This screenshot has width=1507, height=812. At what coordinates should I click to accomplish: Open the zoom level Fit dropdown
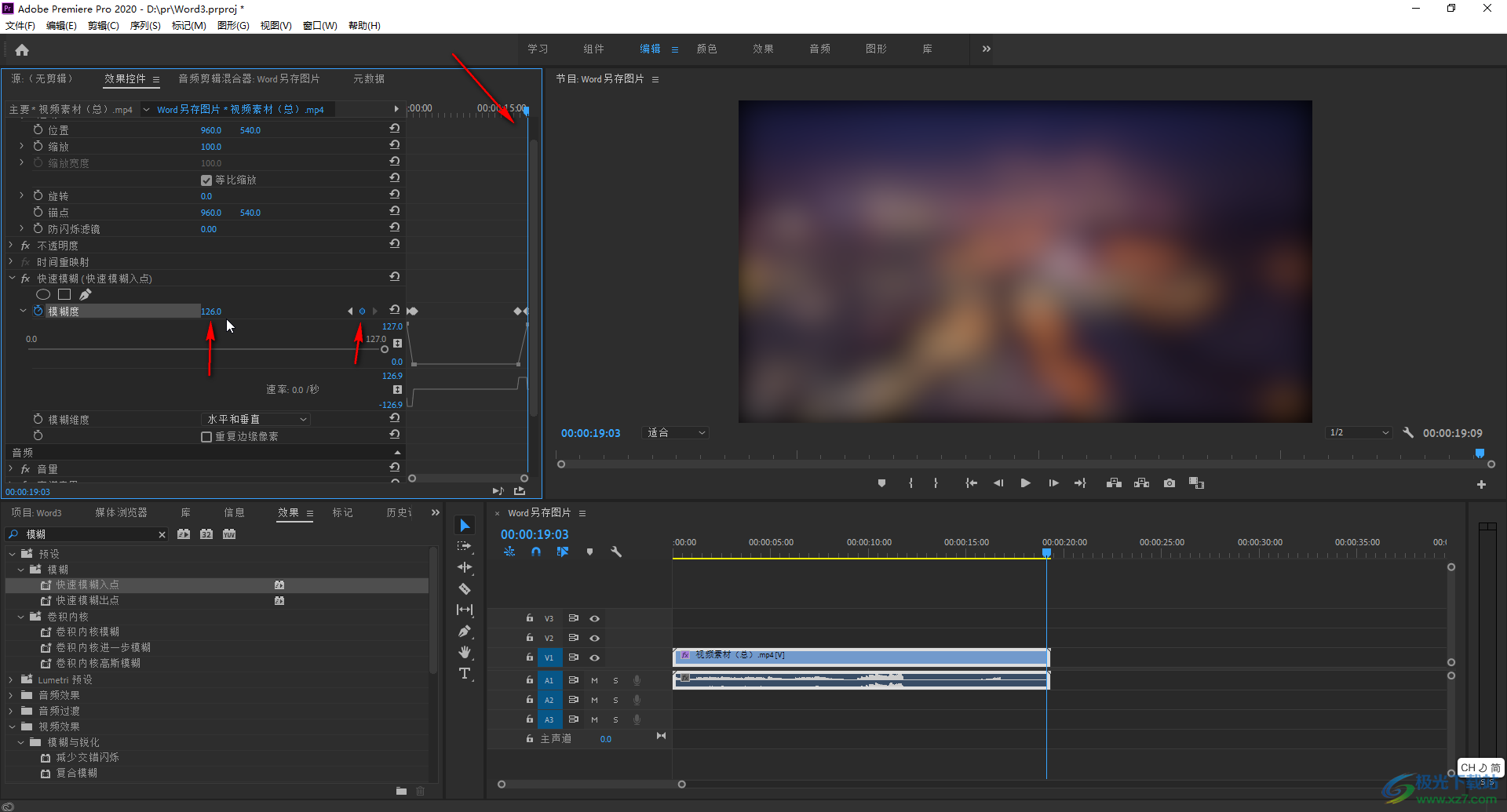point(676,433)
